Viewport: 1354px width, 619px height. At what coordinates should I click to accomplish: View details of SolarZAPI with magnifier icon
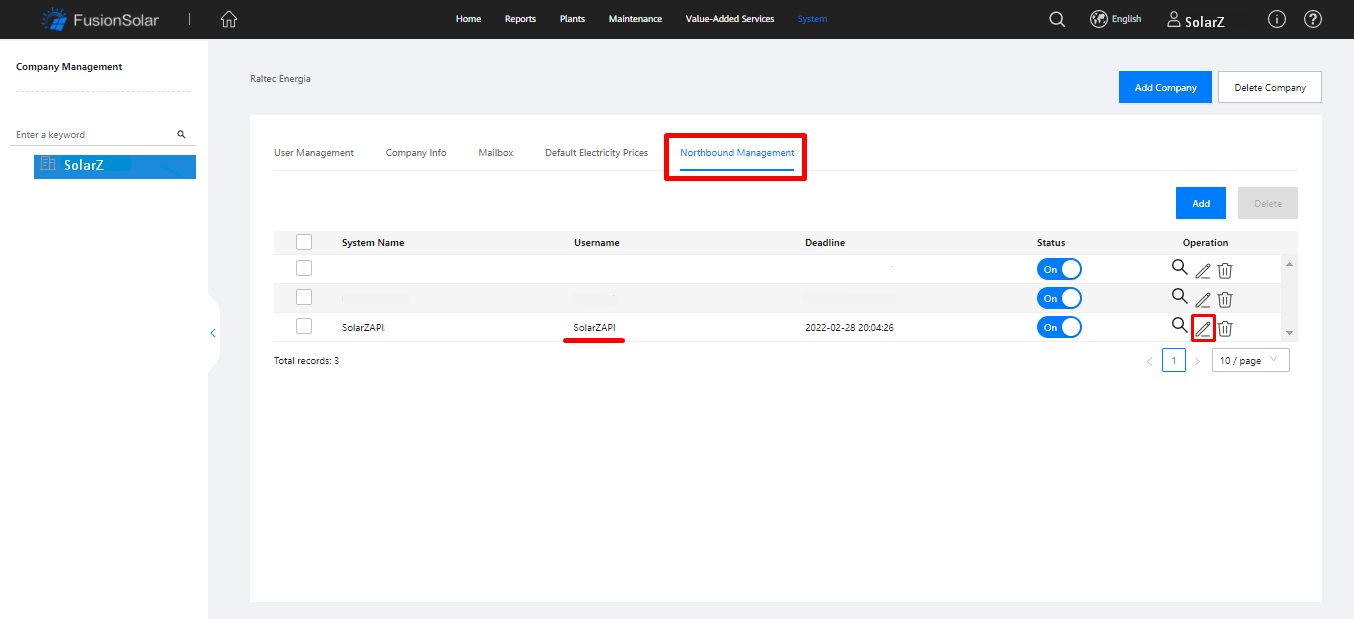(x=1180, y=326)
